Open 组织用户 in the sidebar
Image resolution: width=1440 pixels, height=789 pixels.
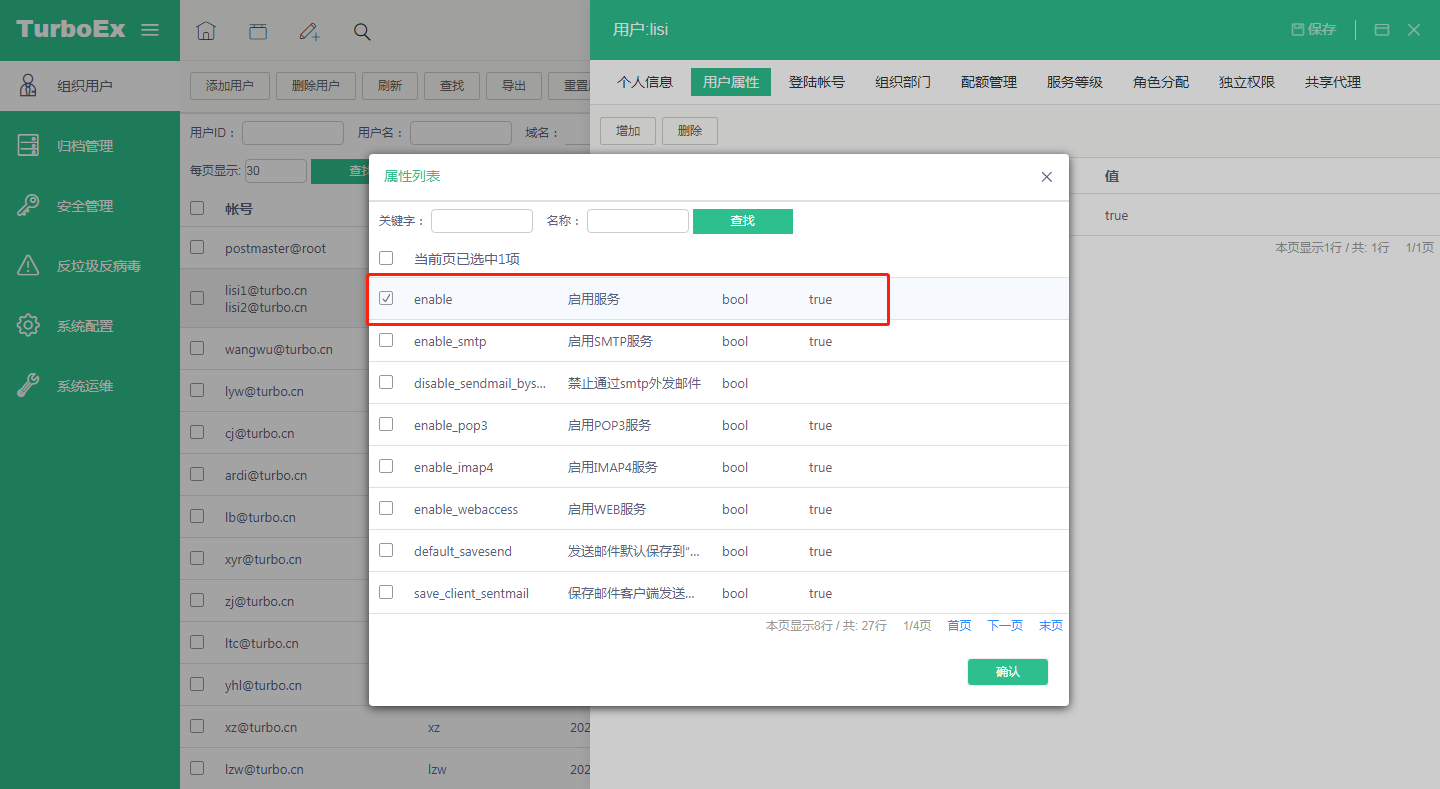[90, 86]
